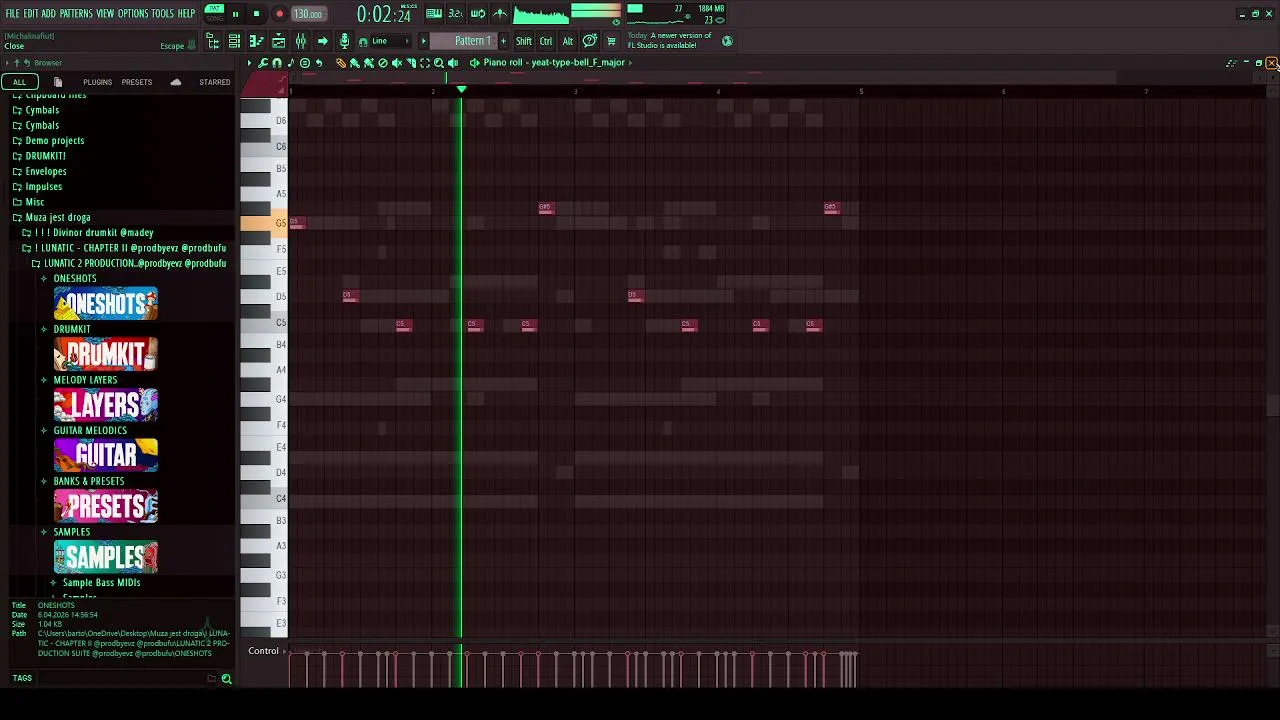
Task: Select the mute tool in piano roll
Action: pyautogui.click(x=397, y=63)
